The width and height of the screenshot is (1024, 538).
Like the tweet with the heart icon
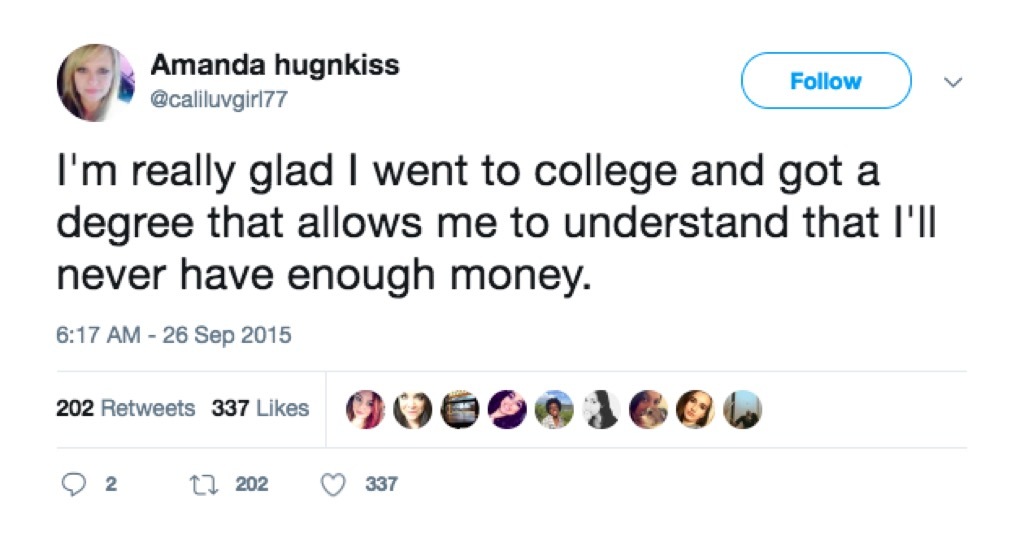[x=332, y=484]
